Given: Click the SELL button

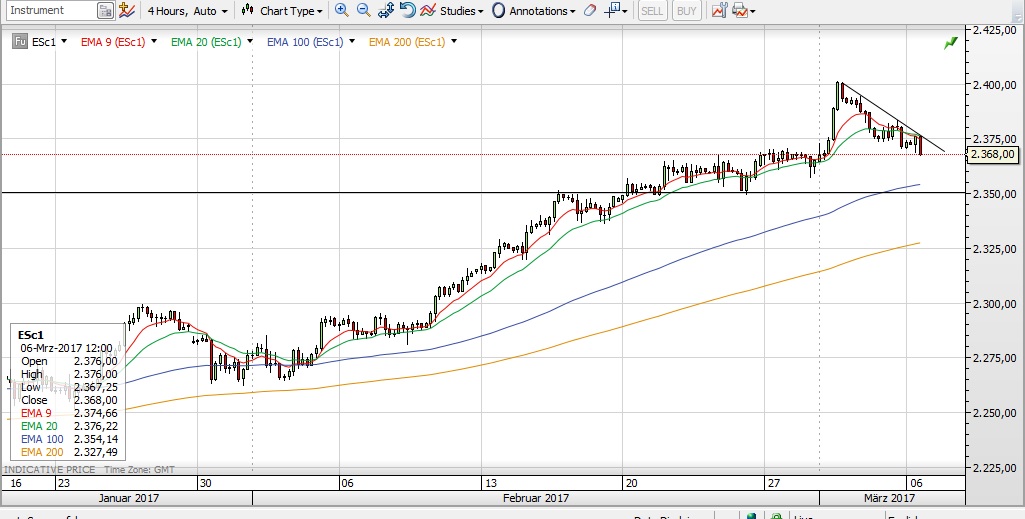Looking at the screenshot, I should pyautogui.click(x=652, y=11).
